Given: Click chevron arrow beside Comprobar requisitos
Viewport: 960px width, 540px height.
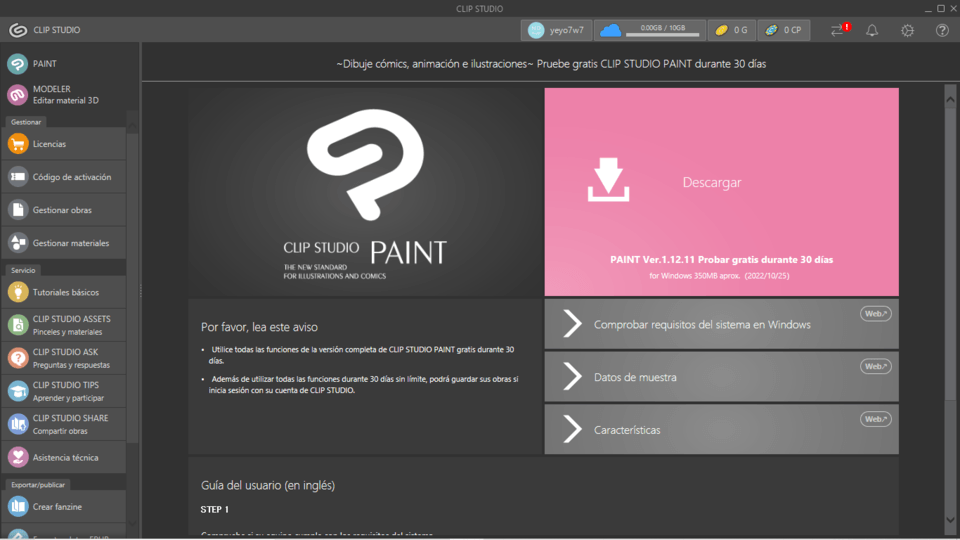Looking at the screenshot, I should point(572,324).
